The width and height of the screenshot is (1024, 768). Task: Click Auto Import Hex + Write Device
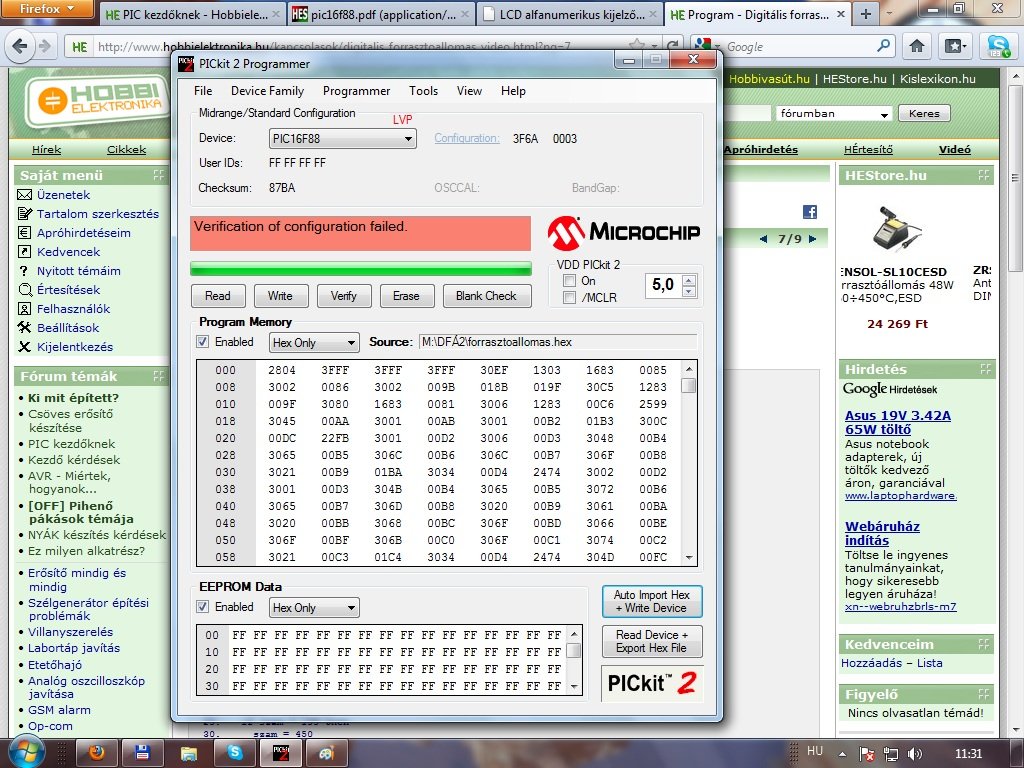click(x=652, y=601)
